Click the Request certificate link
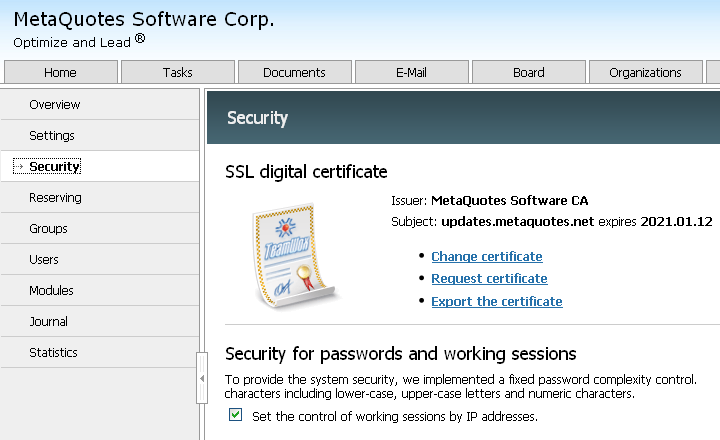The height and width of the screenshot is (440, 720). (489, 278)
